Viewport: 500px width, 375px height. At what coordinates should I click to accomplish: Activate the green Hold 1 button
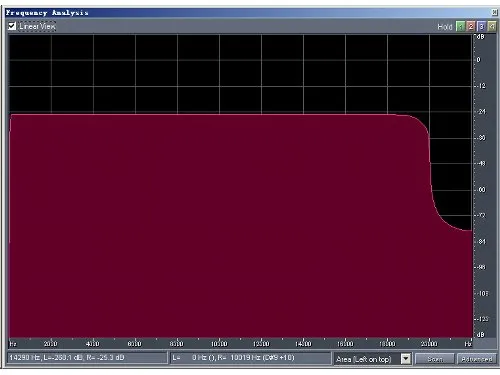coord(460,26)
